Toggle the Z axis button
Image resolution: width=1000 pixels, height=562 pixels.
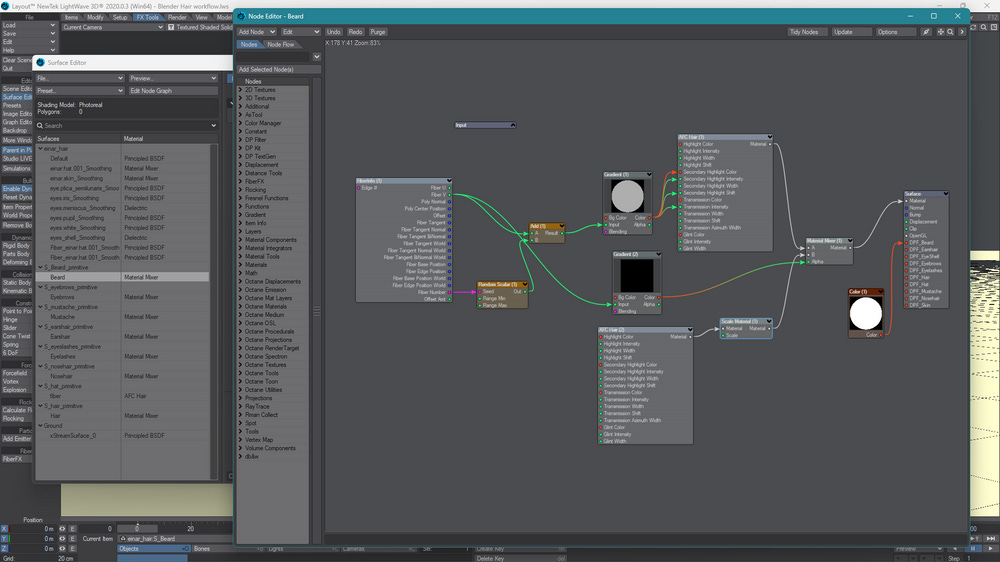click(5, 549)
